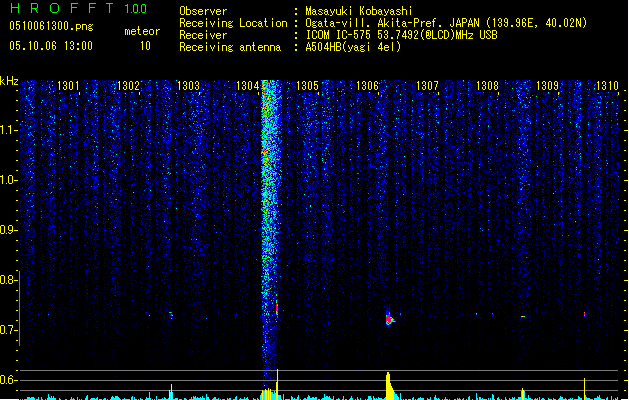
Task: Click antenna value A504HB(yagi 4el)
Action: (x=353, y=47)
